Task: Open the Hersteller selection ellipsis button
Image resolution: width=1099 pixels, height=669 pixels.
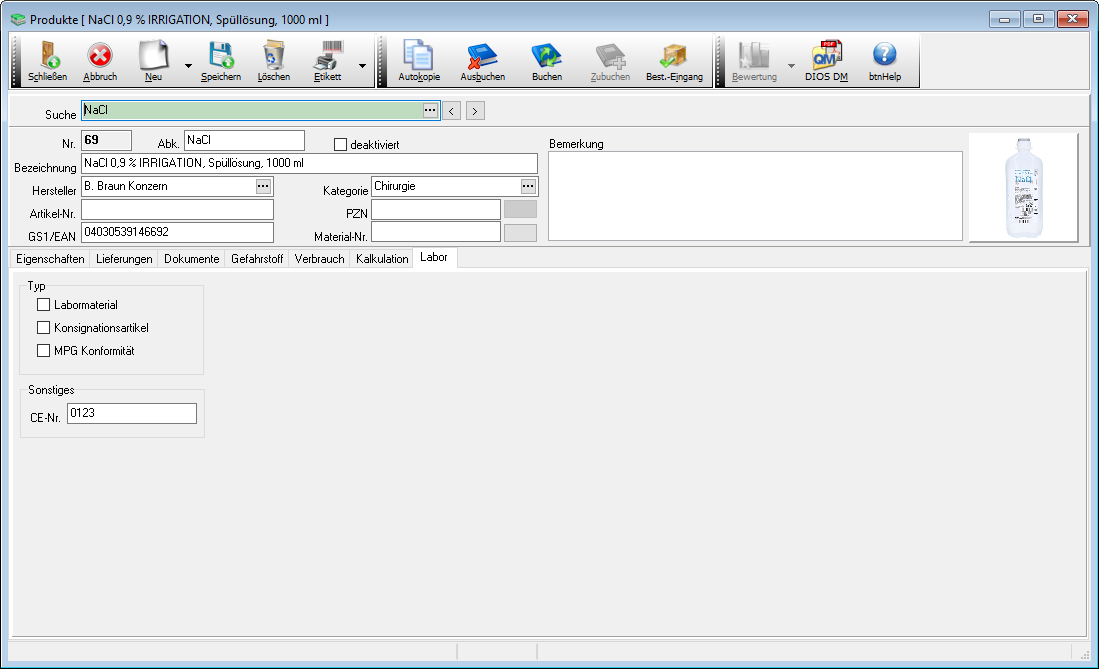Action: tap(263, 186)
